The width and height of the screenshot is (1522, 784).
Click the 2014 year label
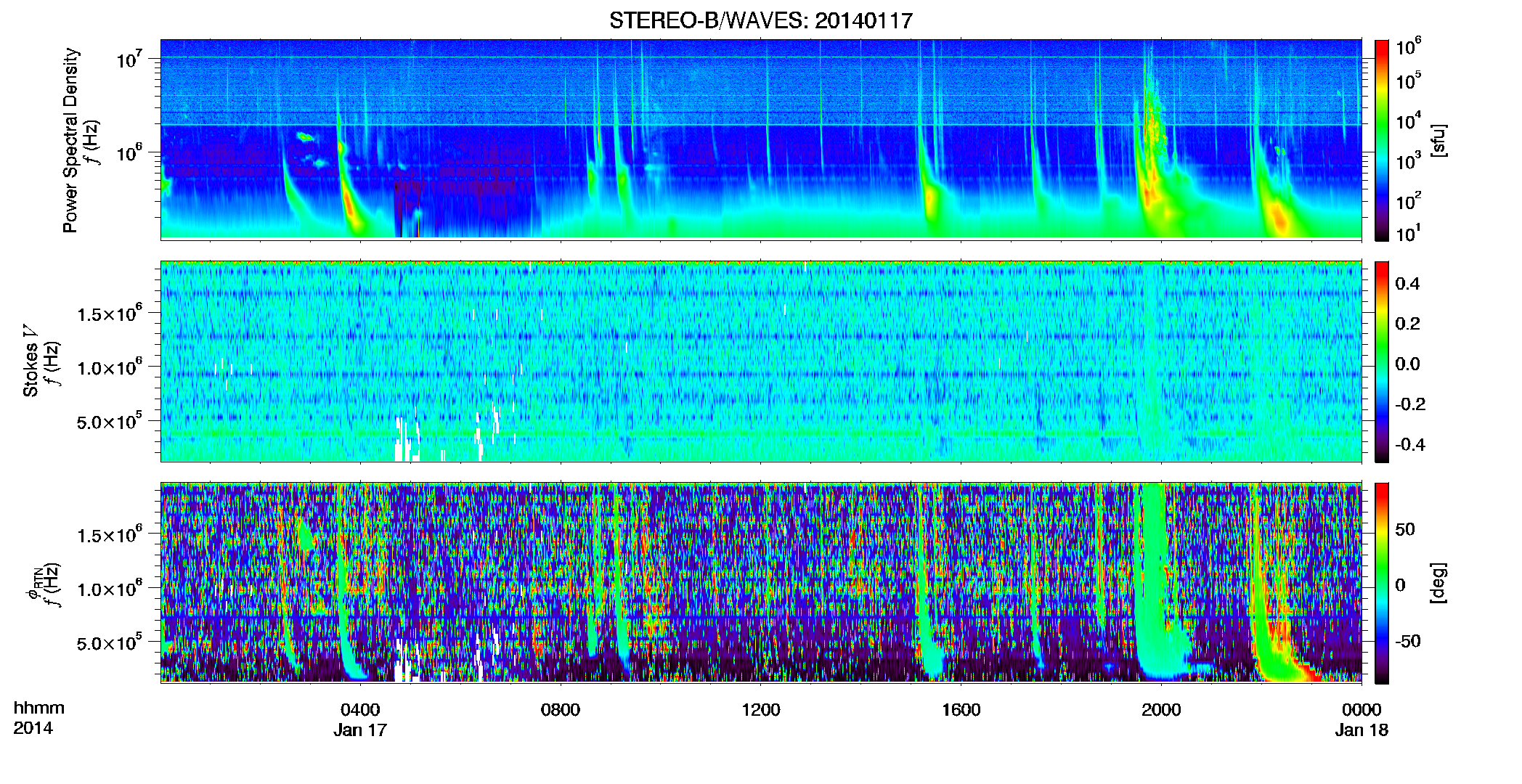[33, 728]
